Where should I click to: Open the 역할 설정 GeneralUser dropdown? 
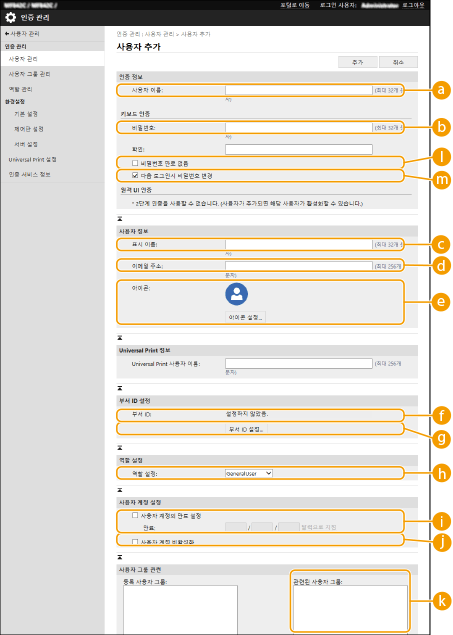pyautogui.click(x=249, y=473)
